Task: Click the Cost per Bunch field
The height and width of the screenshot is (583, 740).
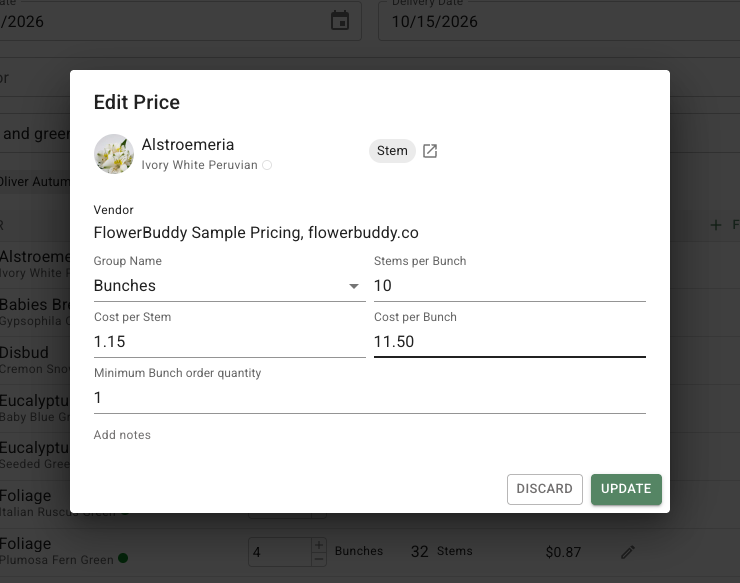Action: [510, 342]
